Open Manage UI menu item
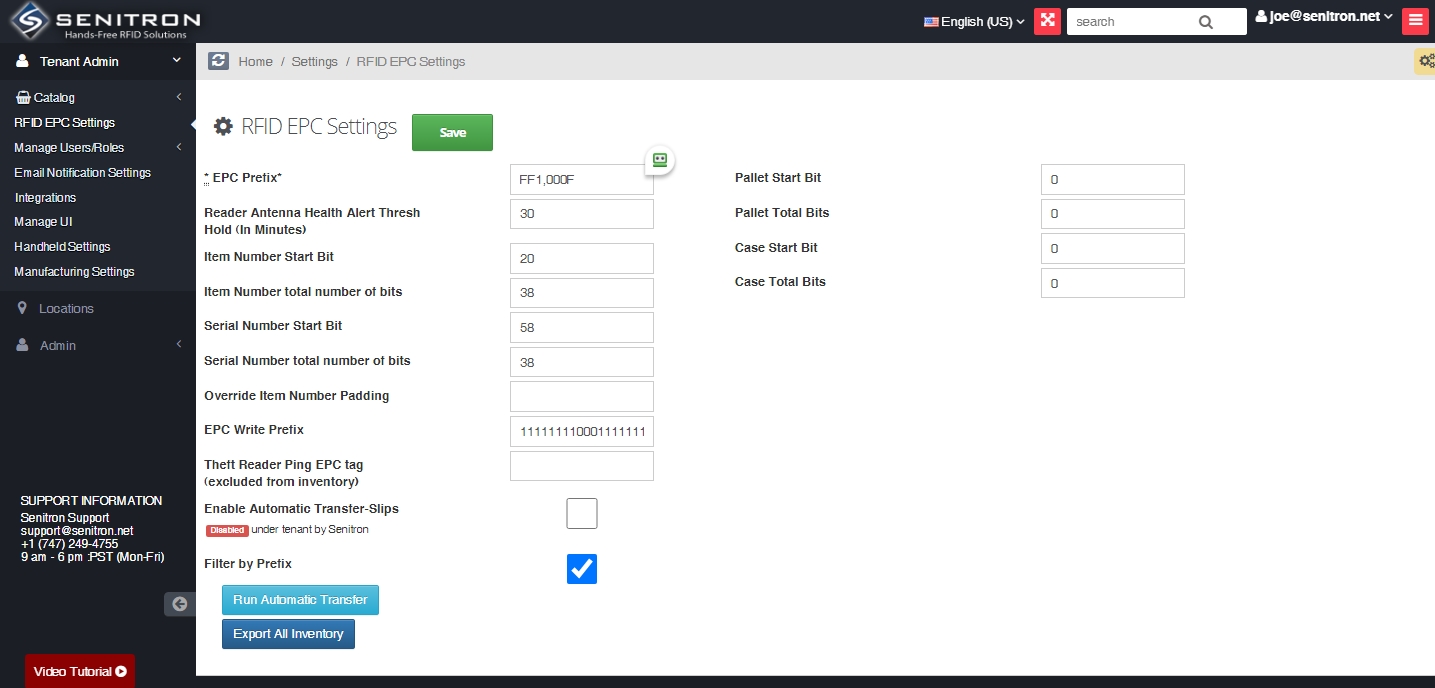The image size is (1435, 688). coord(43,222)
